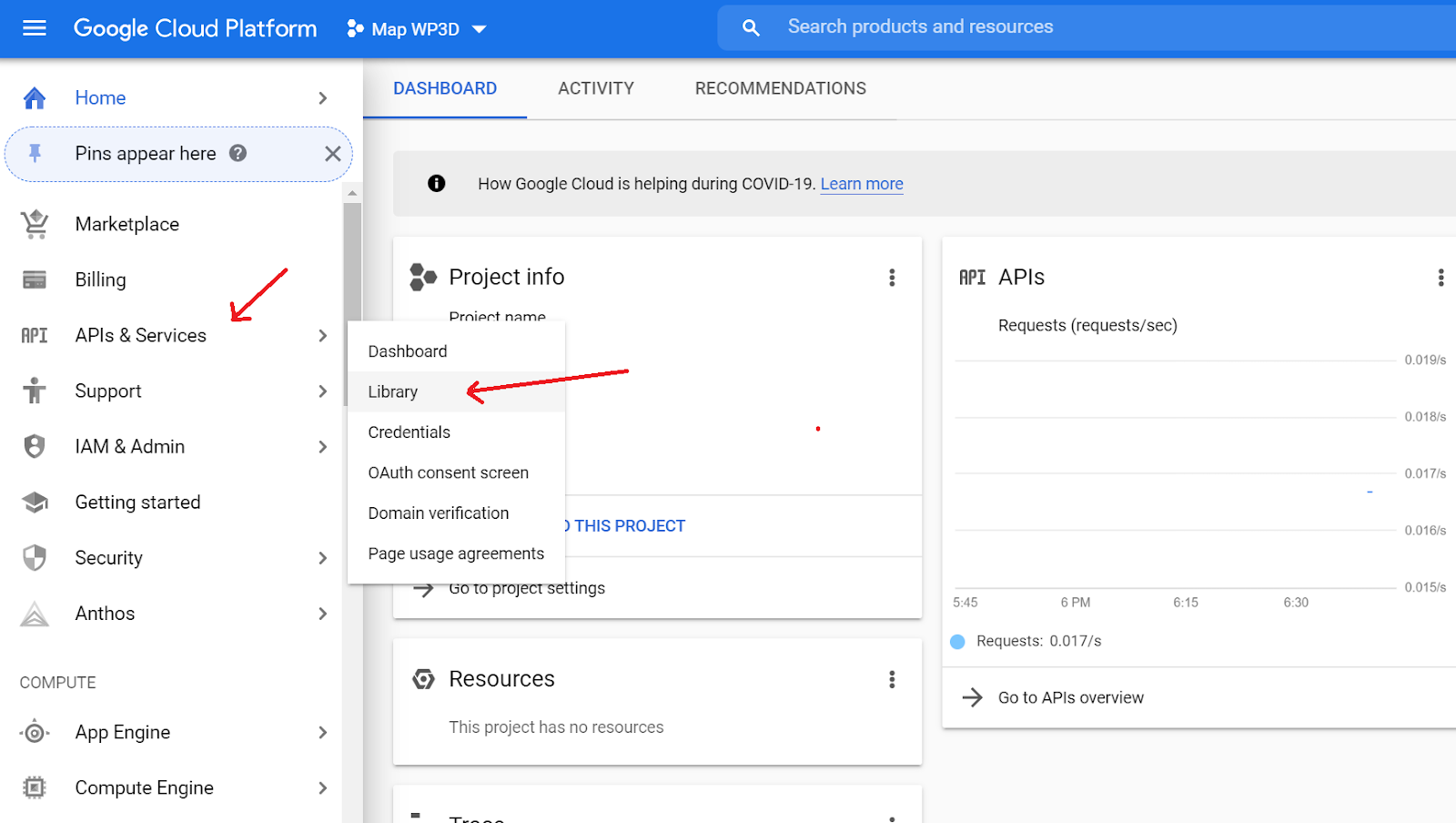Open the hamburger navigation menu
The image size is (1456, 823).
pyautogui.click(x=35, y=28)
